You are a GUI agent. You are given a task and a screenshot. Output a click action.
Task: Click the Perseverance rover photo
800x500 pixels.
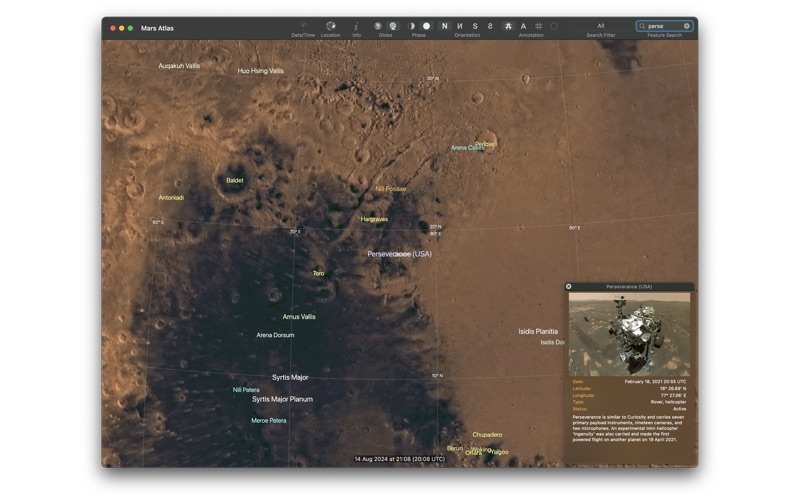(629, 334)
